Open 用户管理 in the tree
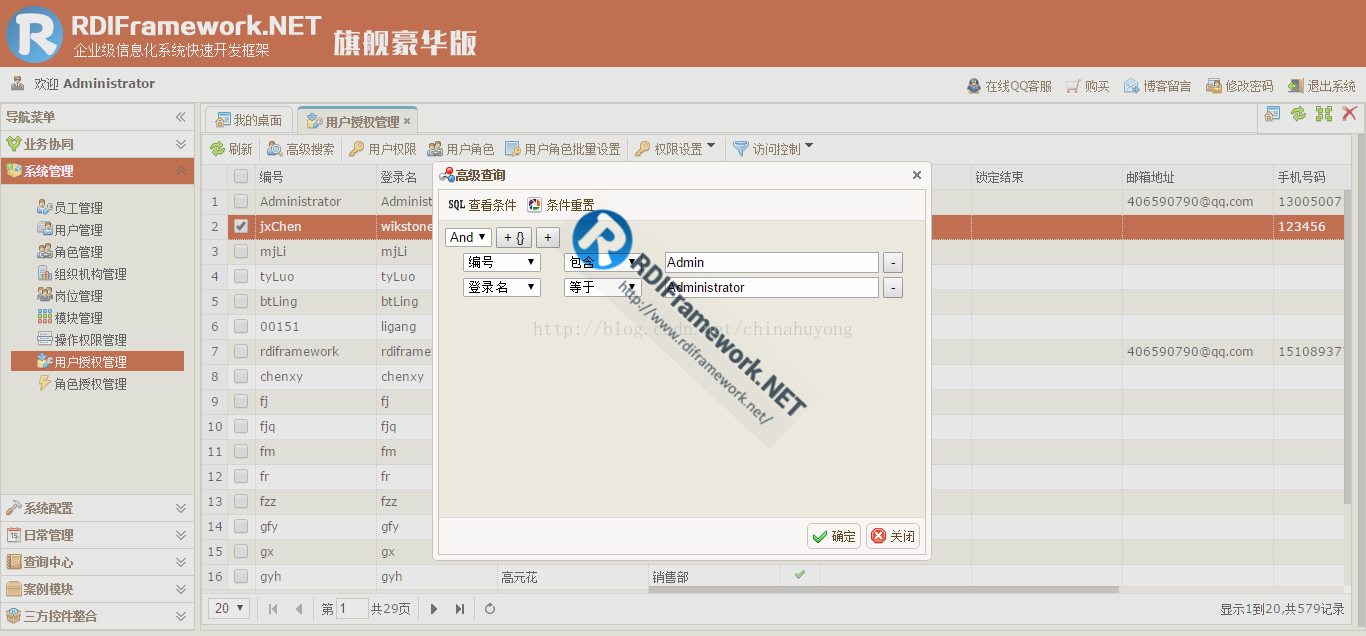This screenshot has height=636, width=1366. (78, 230)
